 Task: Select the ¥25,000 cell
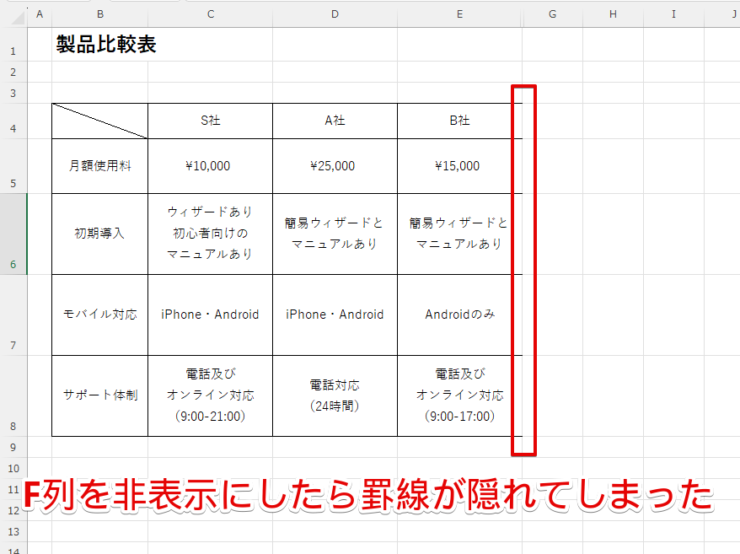point(335,166)
